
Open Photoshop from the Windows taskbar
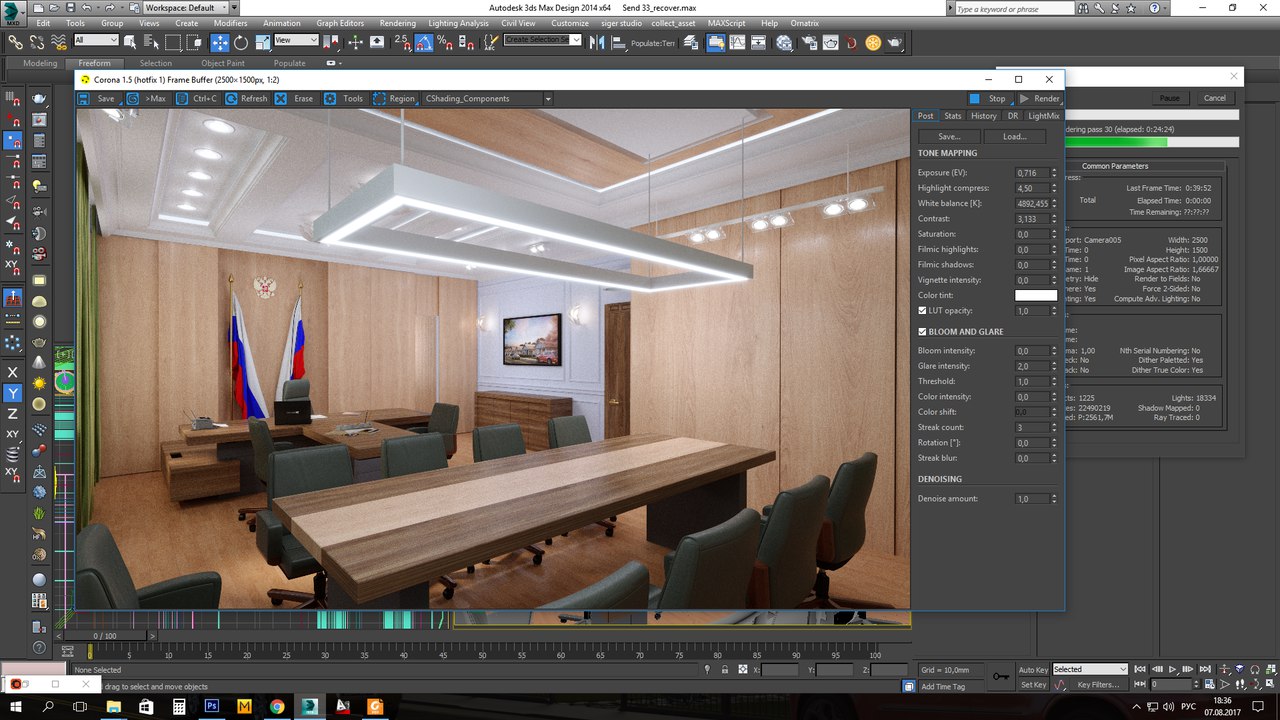point(212,706)
